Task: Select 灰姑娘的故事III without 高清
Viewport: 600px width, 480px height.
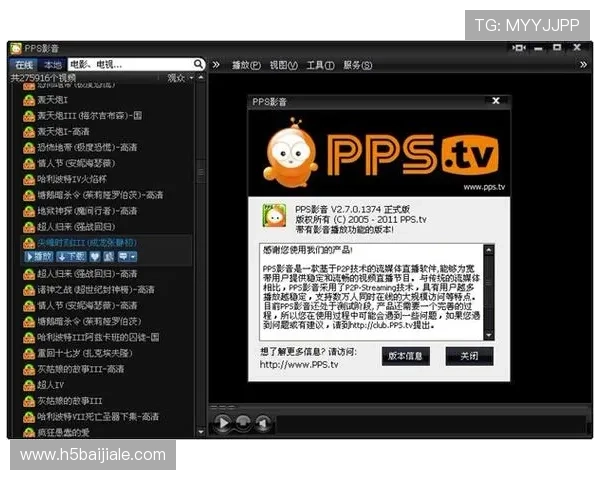Action: pos(70,401)
